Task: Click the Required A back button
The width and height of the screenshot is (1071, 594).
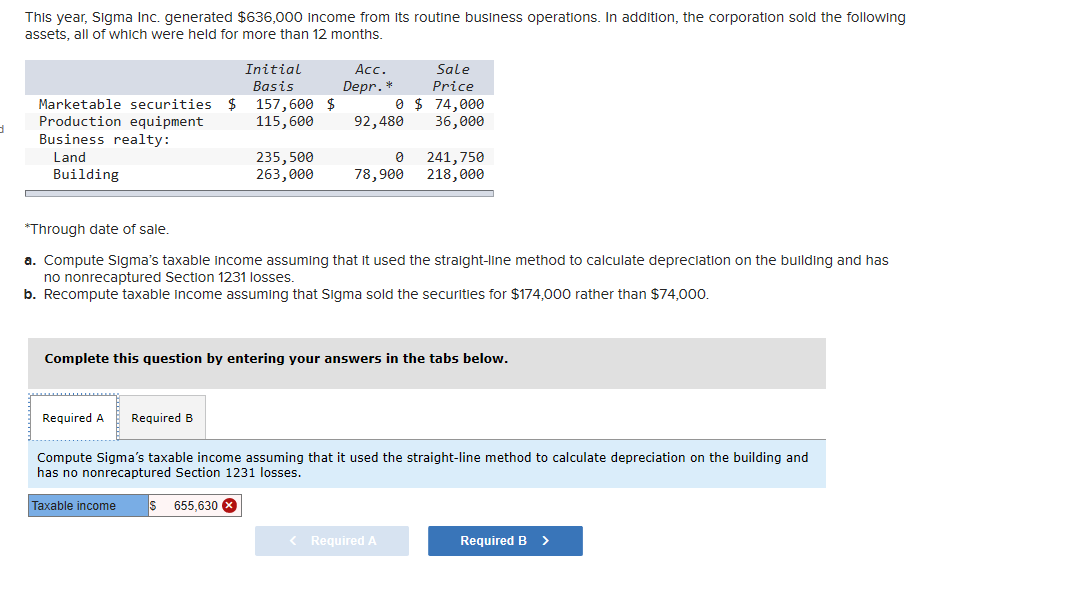Action: tap(332, 540)
